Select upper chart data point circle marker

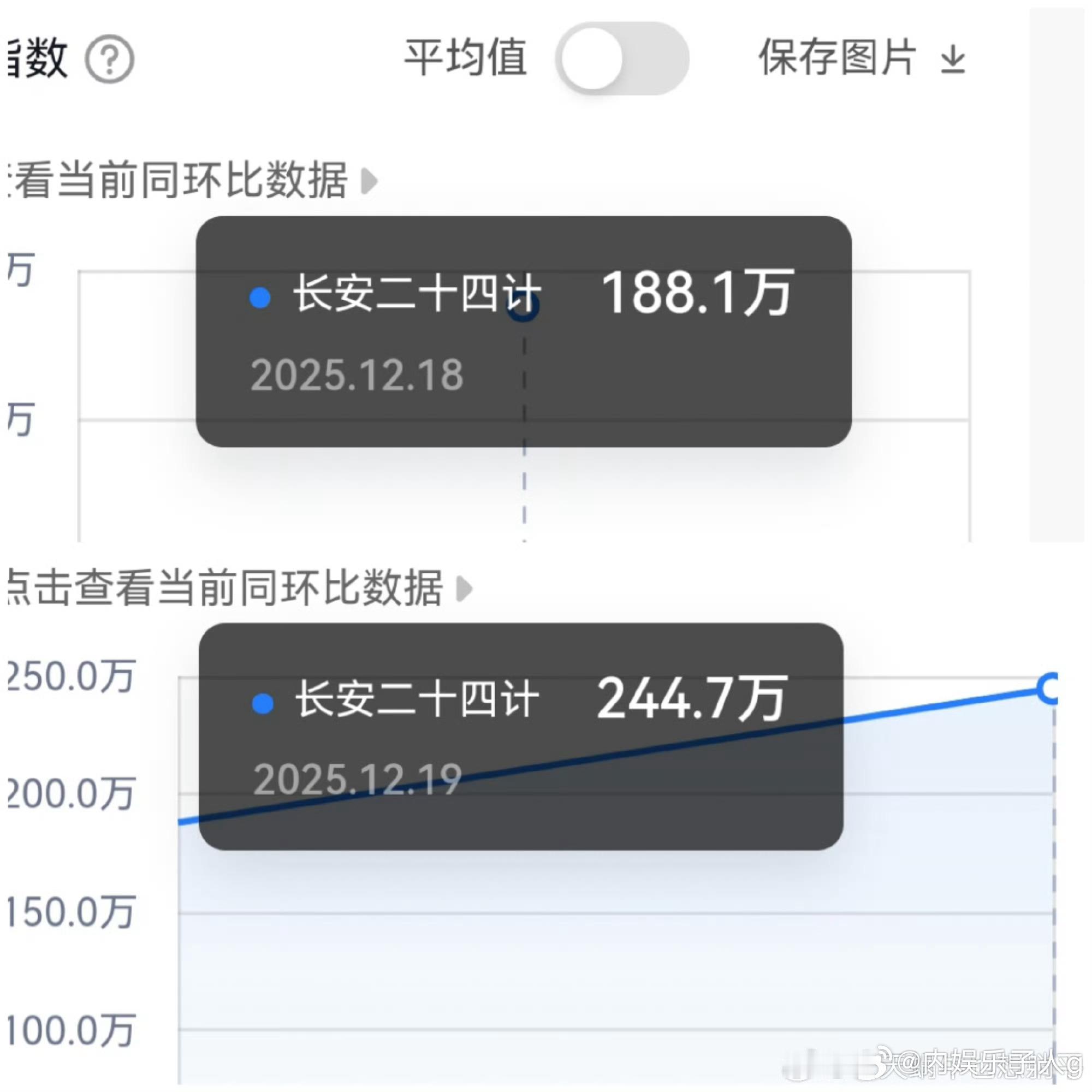point(524,307)
